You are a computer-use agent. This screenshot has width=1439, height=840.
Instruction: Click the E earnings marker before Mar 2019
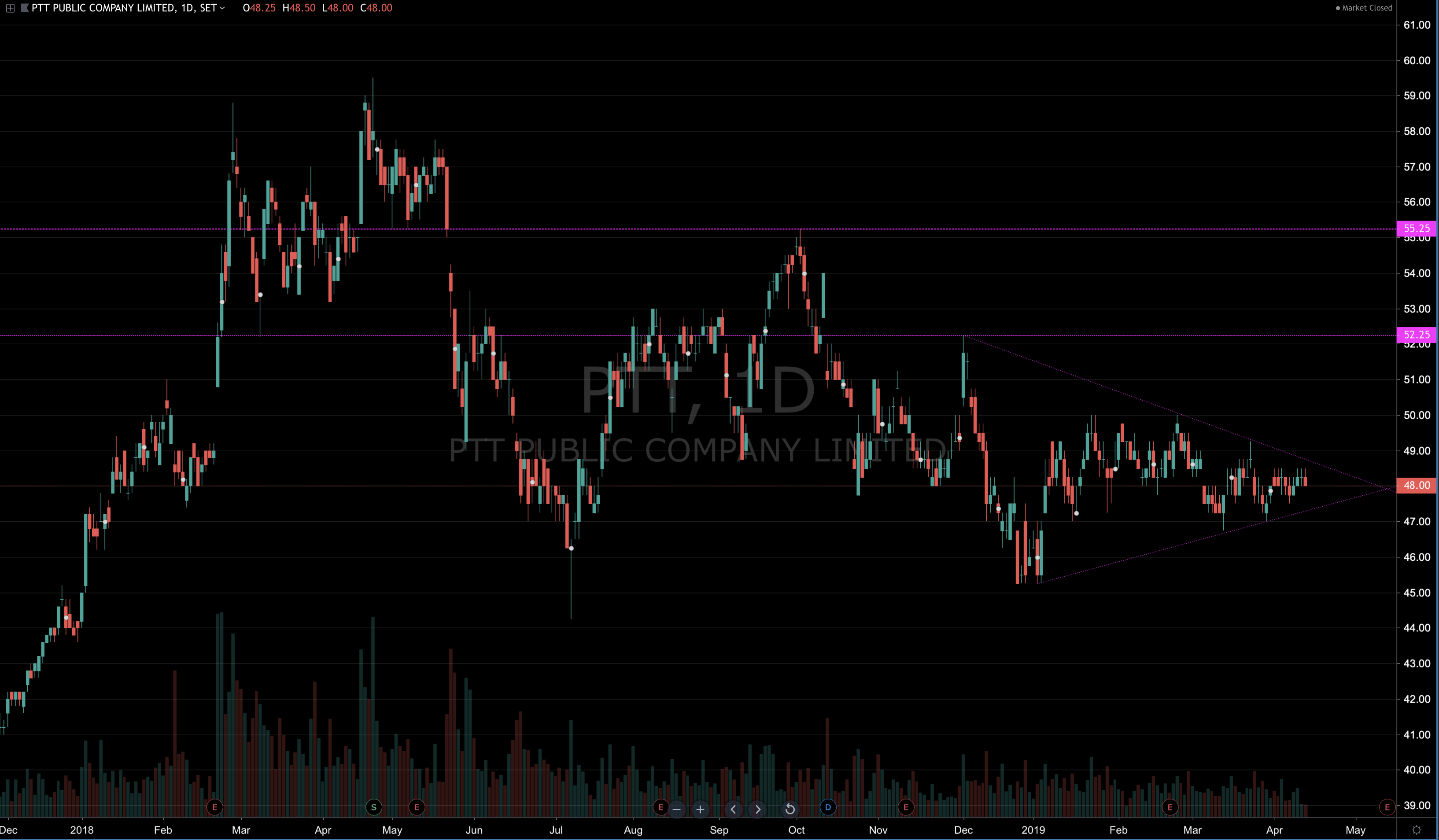[1170, 807]
